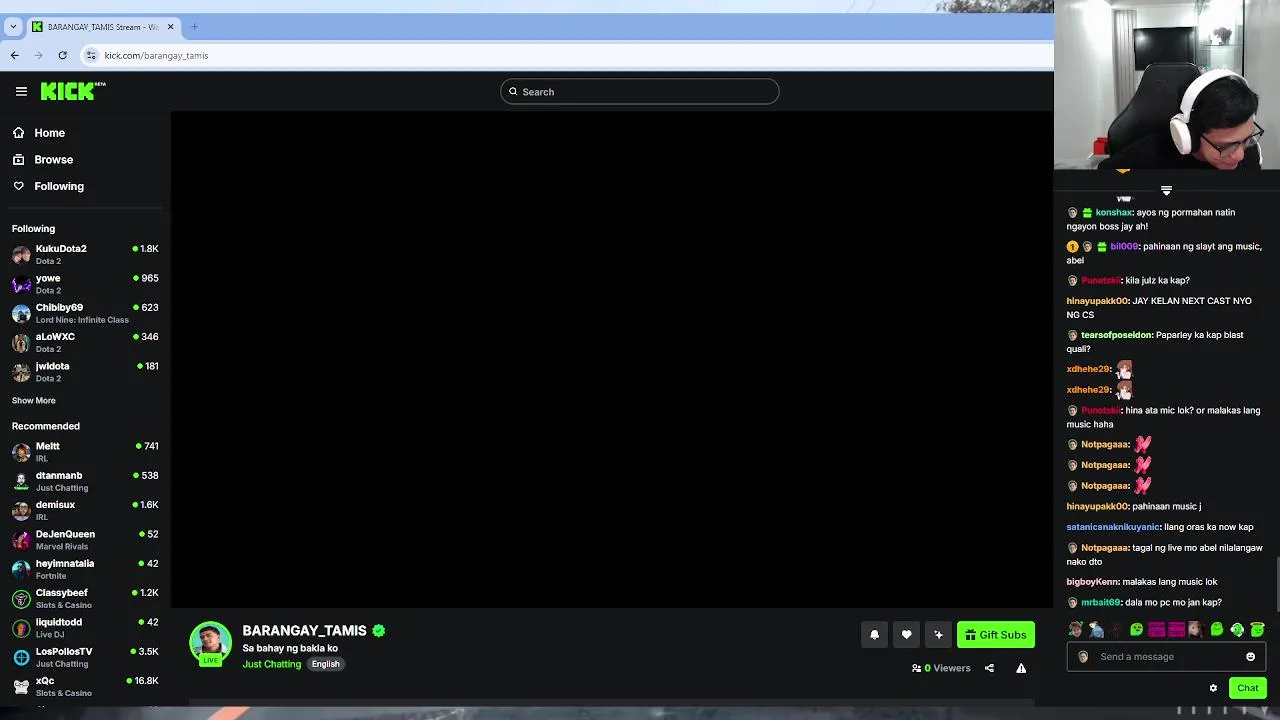Image resolution: width=1280 pixels, height=720 pixels.
Task: Click username konshax in chat
Action: click(1113, 212)
